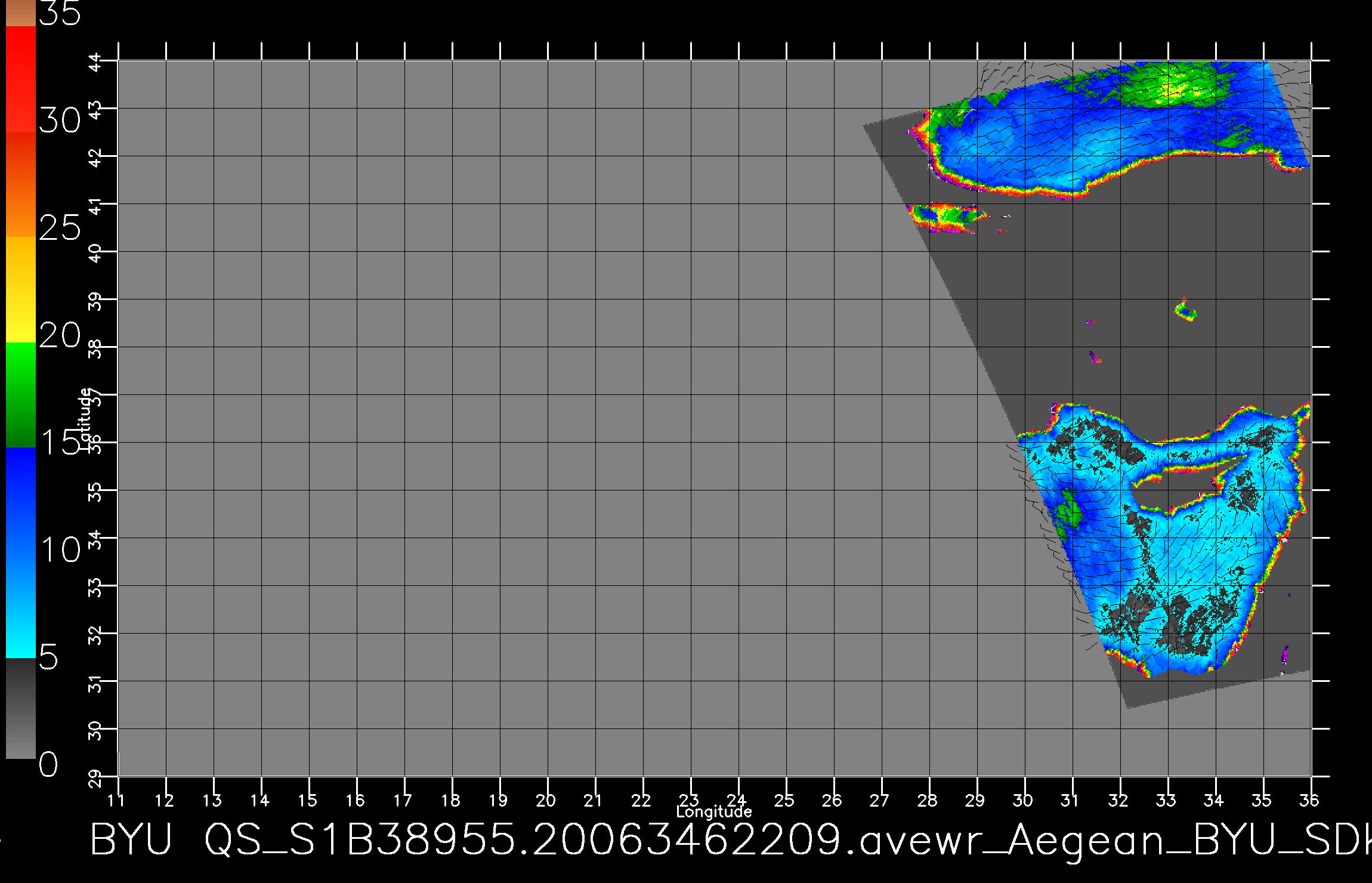
Task: Click the color scale label '0'
Action: (48, 764)
